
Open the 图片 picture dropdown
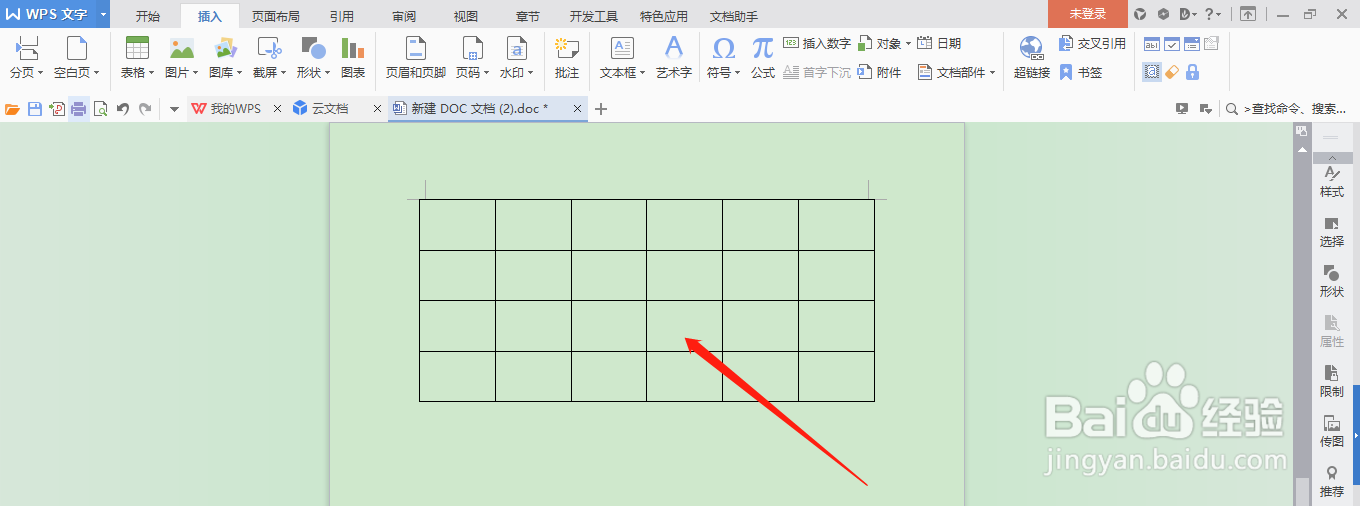182,59
